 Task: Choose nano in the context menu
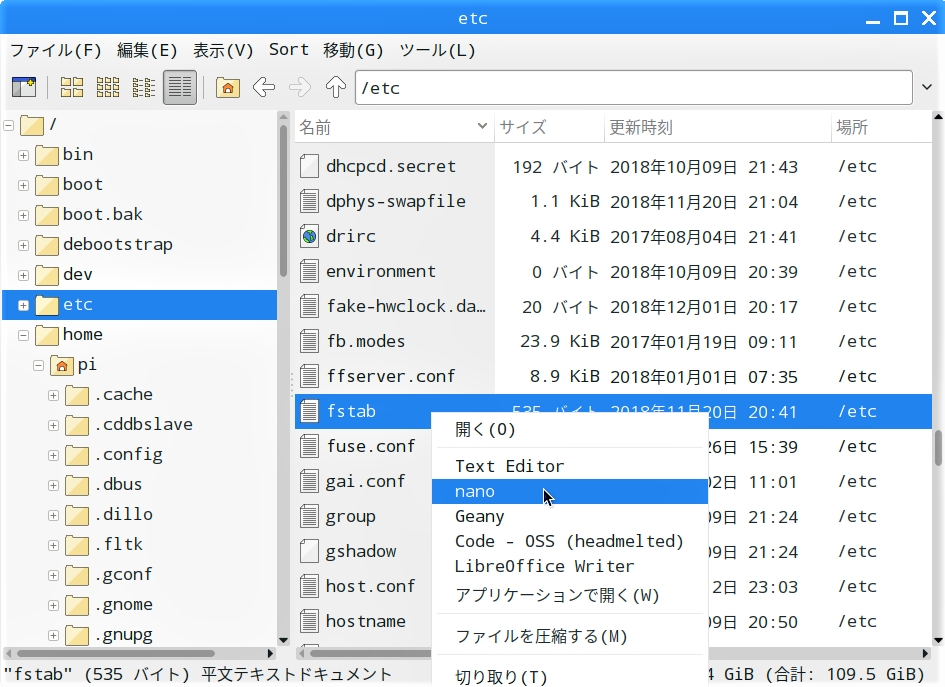pos(570,492)
